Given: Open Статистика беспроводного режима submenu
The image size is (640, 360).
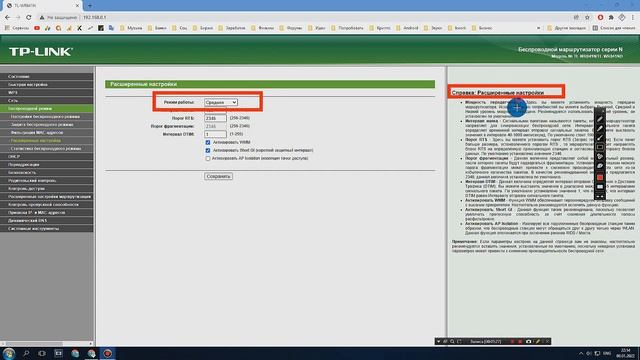Looking at the screenshot, I should point(47,149).
